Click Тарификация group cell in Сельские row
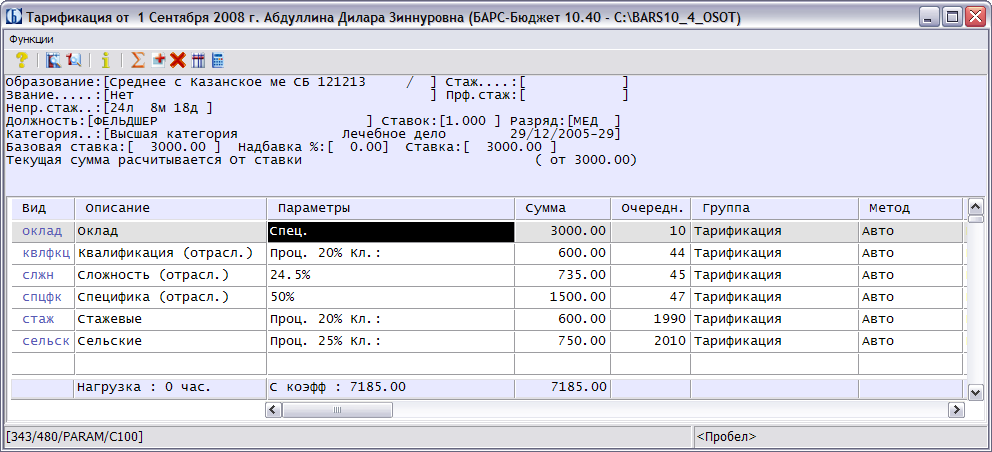 point(774,341)
